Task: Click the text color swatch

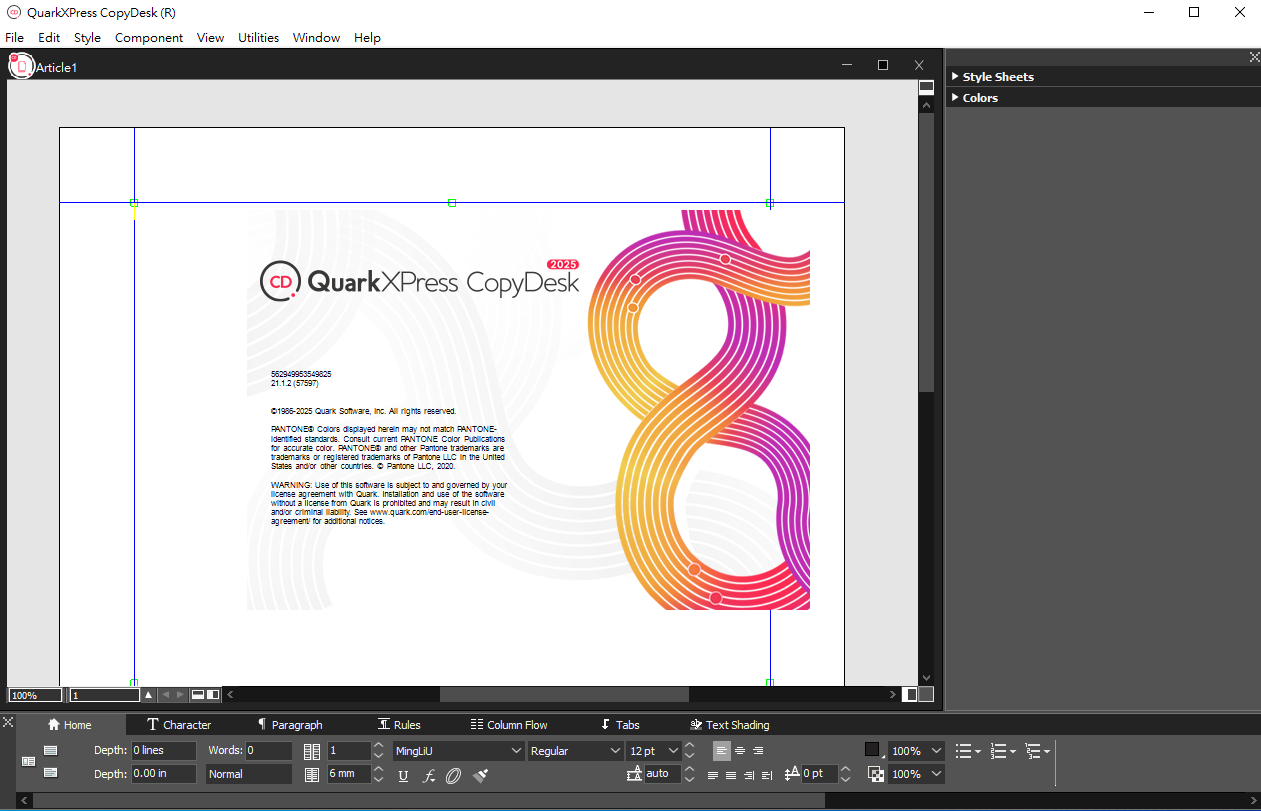Action: pos(872,750)
